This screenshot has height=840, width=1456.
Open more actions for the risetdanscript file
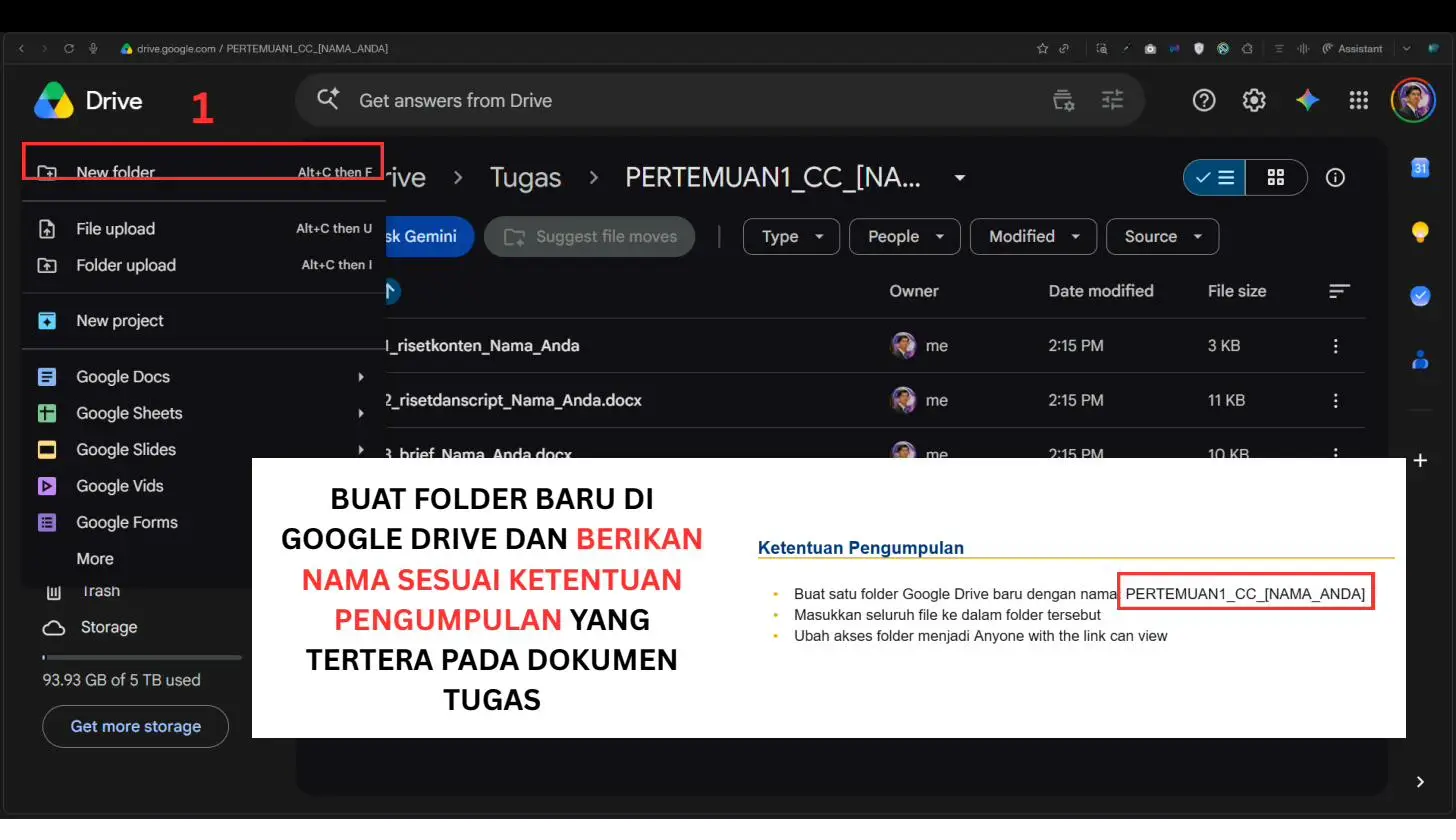[1335, 400]
